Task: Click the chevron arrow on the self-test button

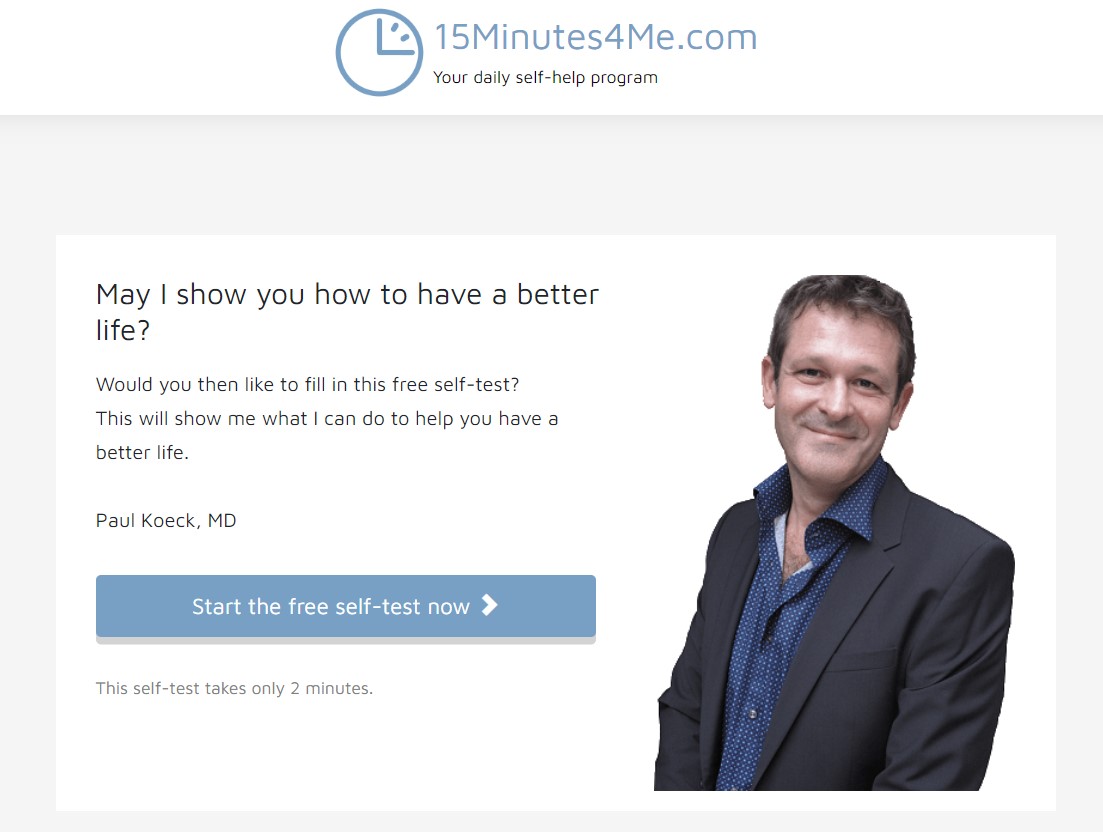Action: 490,605
